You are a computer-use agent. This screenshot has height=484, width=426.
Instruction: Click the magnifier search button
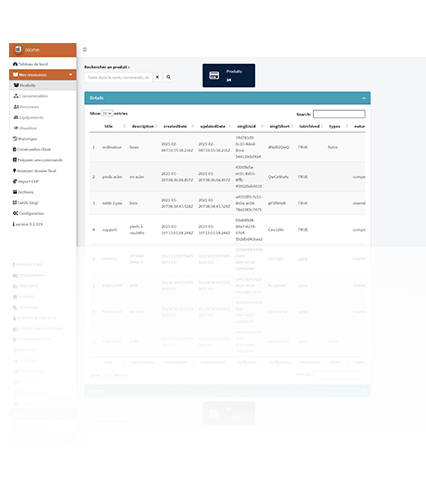click(x=168, y=77)
